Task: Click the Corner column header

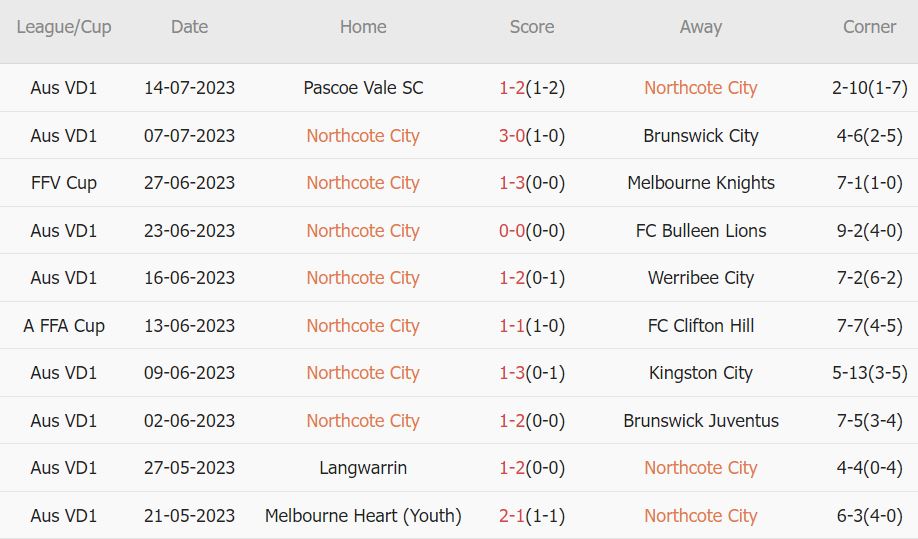Action: 869,27
